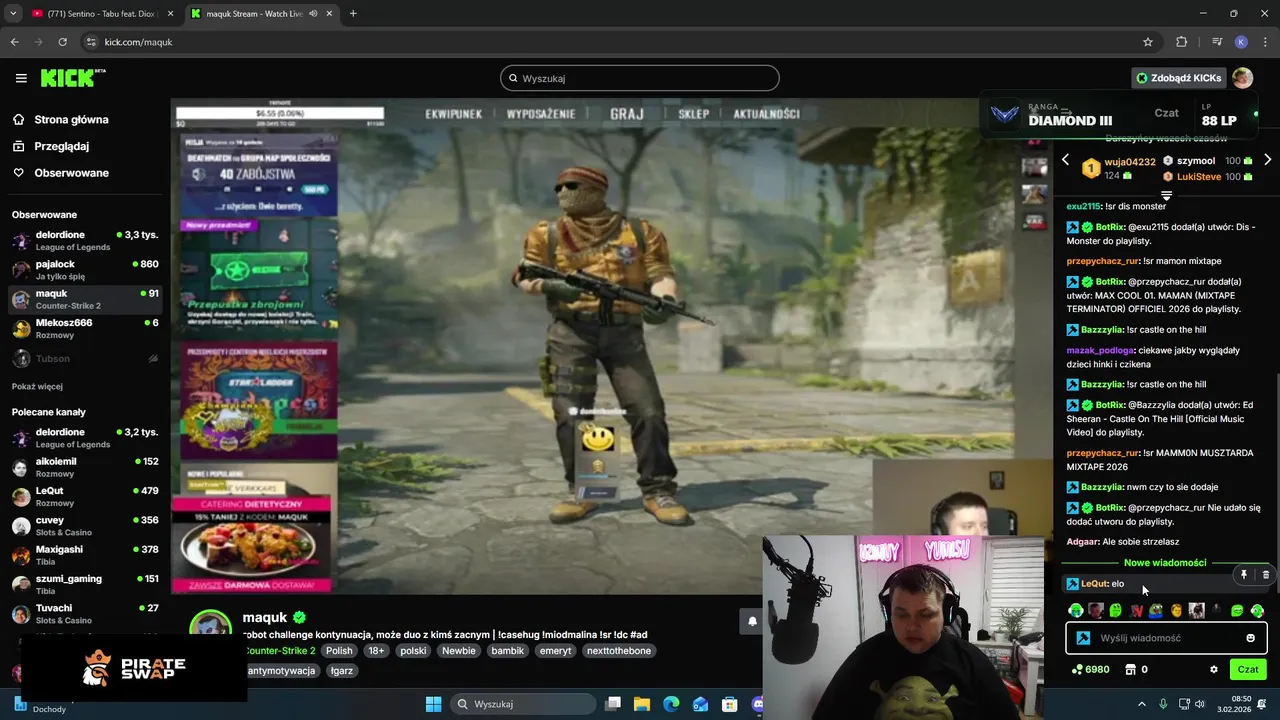This screenshot has width=1280, height=720.
Task: Open the chat shop icon
Action: pos(1131,669)
